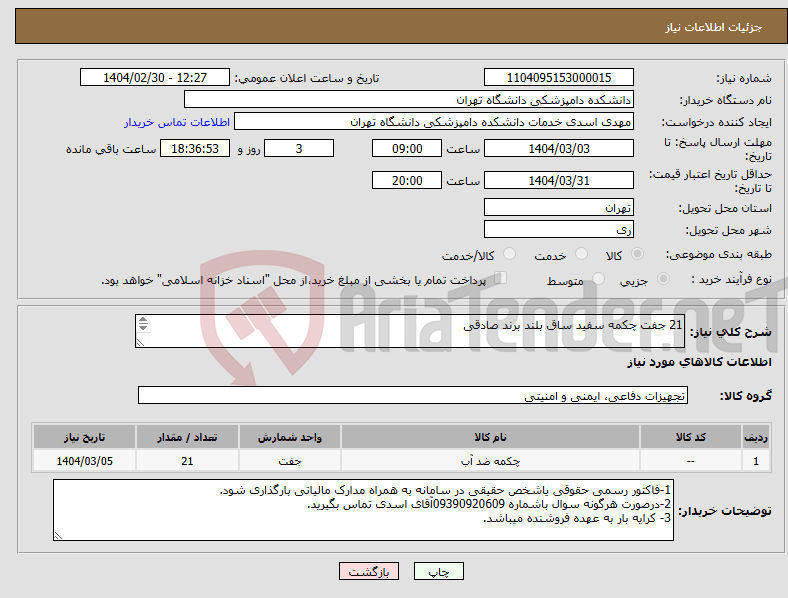
Task: Click label طبقه بندی موضوعی
Action: click(x=719, y=254)
